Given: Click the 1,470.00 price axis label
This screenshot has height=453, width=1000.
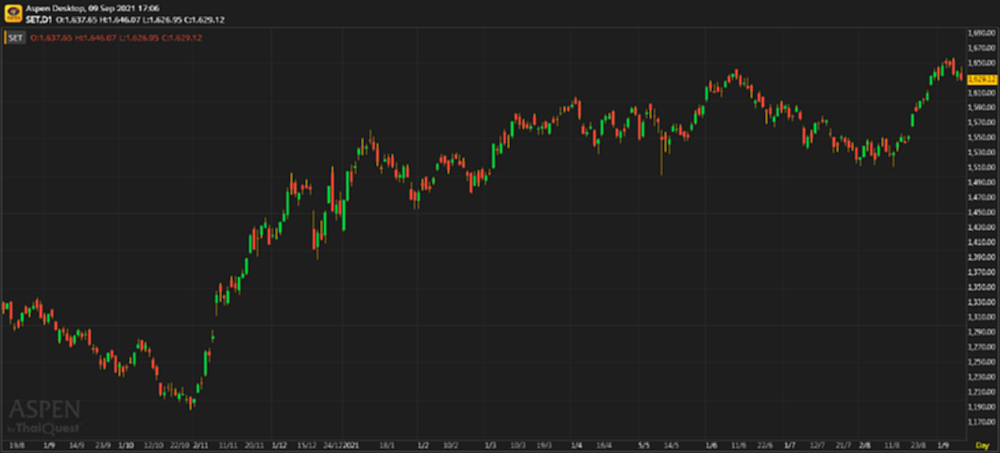Looking at the screenshot, I should point(983,197).
